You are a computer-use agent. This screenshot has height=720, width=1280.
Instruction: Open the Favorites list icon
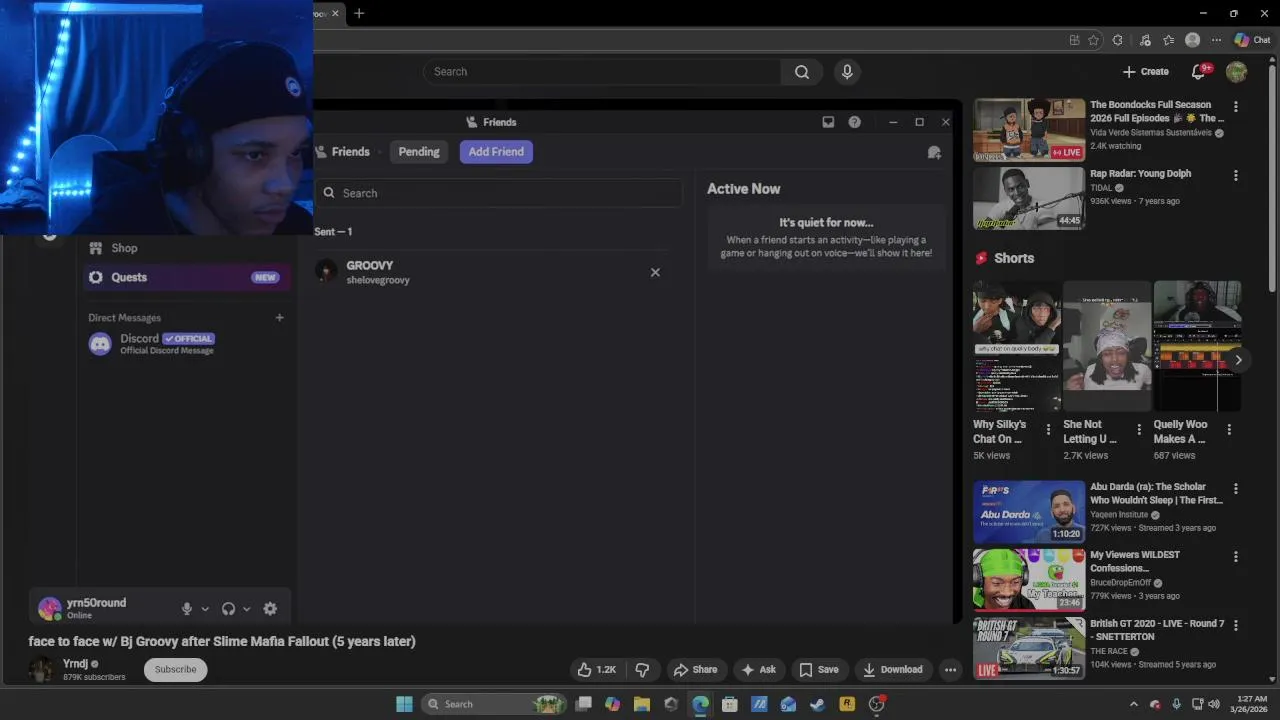(1168, 40)
